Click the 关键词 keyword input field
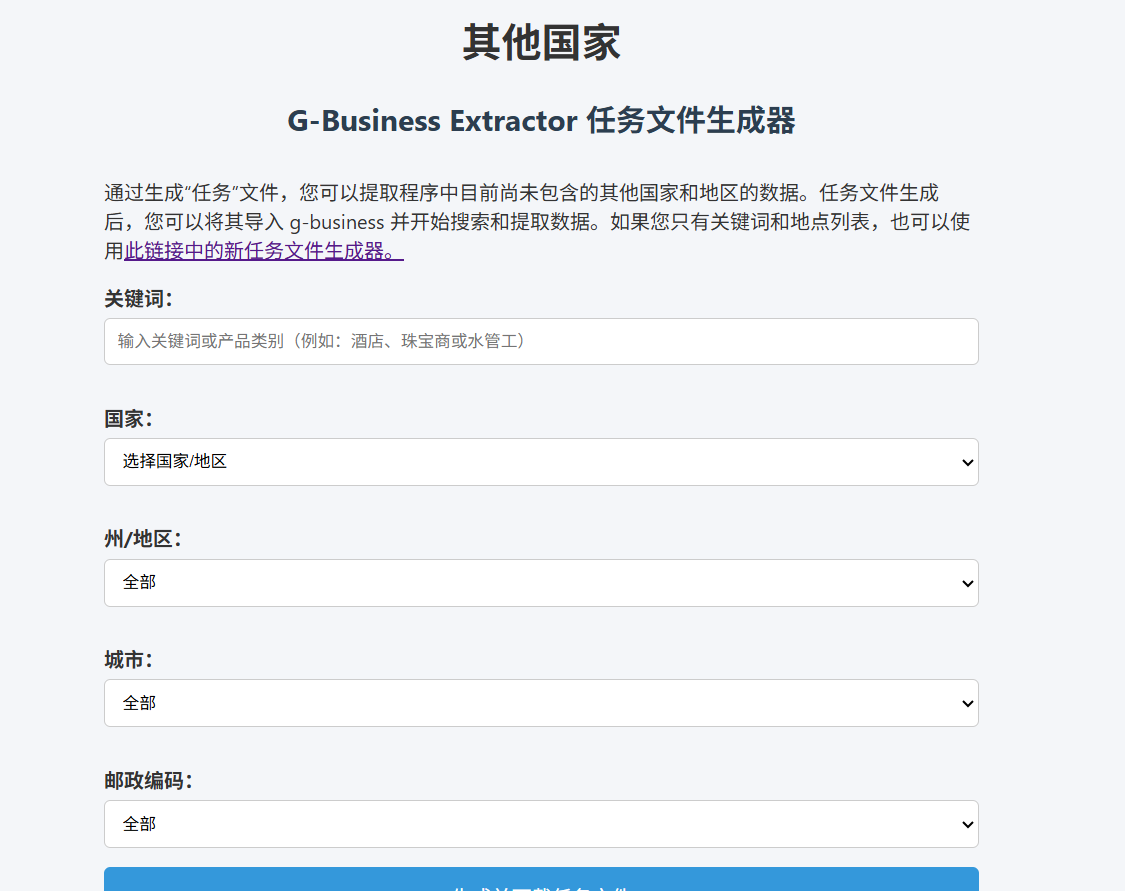The height and width of the screenshot is (891, 1125). coord(541,341)
